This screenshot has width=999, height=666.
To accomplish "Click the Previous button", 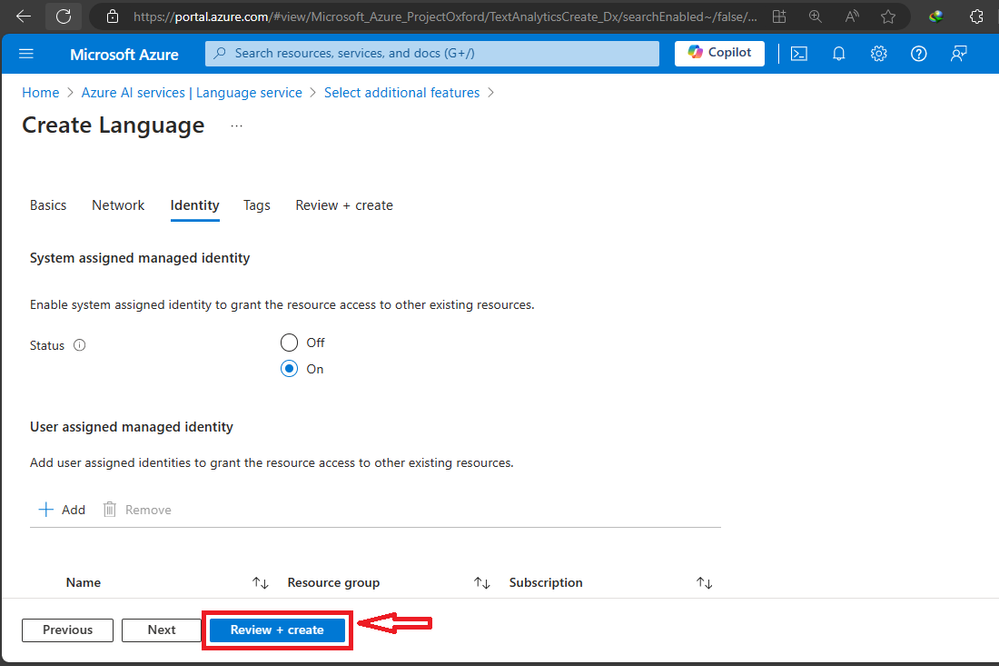I will (68, 630).
